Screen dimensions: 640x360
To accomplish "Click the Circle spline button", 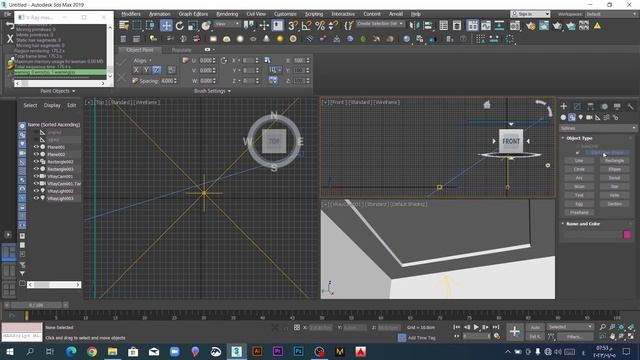I will [579, 169].
